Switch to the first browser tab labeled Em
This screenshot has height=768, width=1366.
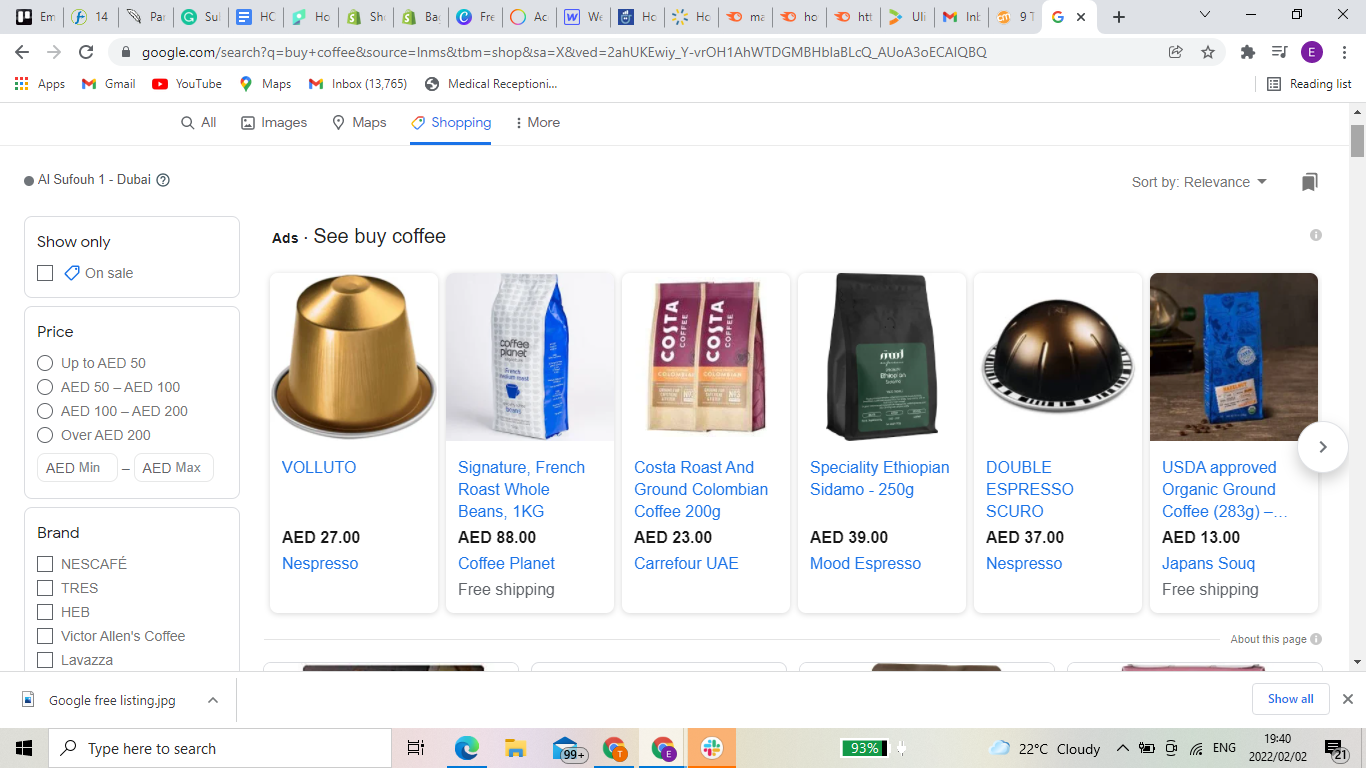click(35, 17)
